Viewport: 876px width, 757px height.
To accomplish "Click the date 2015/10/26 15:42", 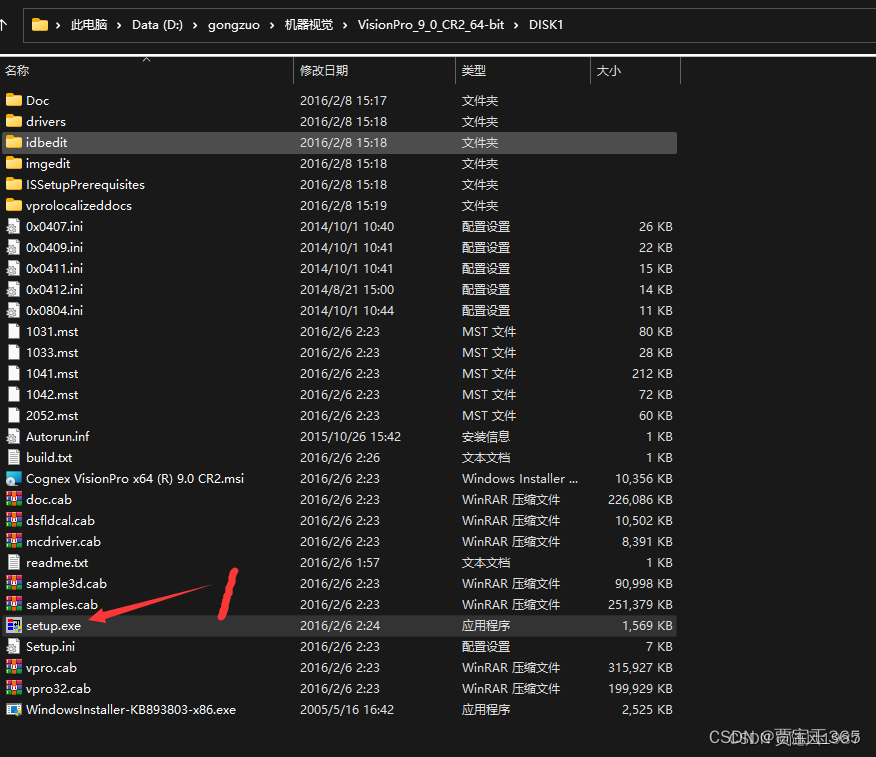I will point(350,436).
